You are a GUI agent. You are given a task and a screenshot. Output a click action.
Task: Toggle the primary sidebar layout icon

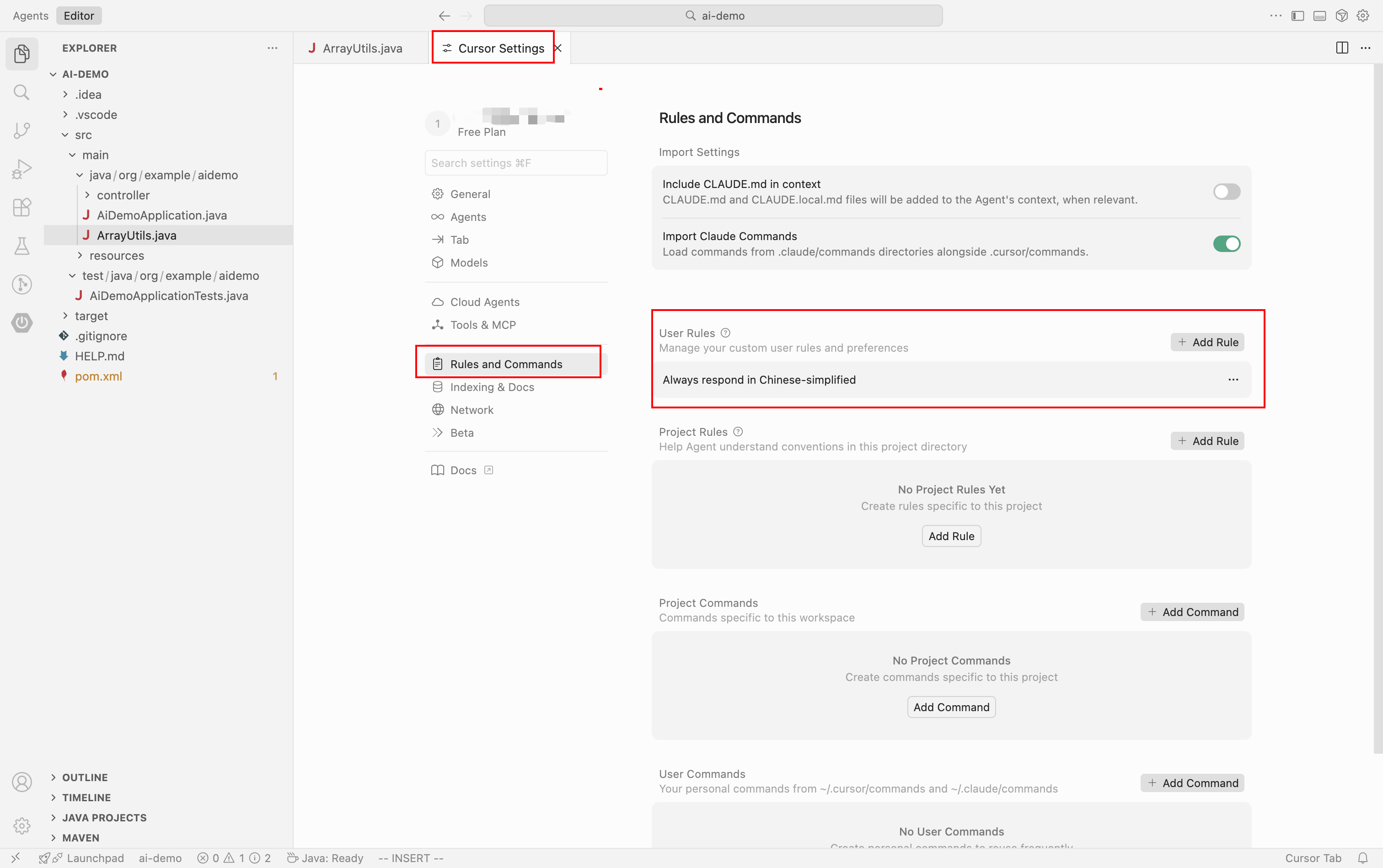(1297, 16)
